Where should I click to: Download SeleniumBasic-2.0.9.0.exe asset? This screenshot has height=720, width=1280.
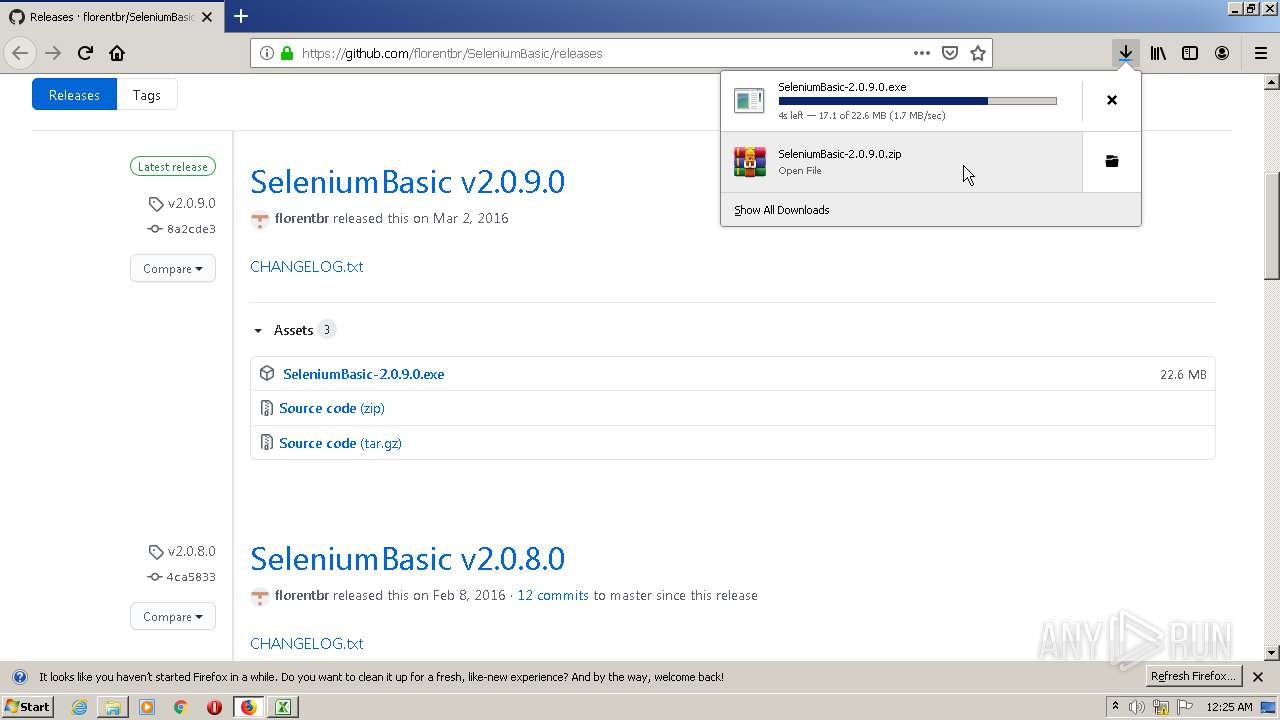(363, 374)
